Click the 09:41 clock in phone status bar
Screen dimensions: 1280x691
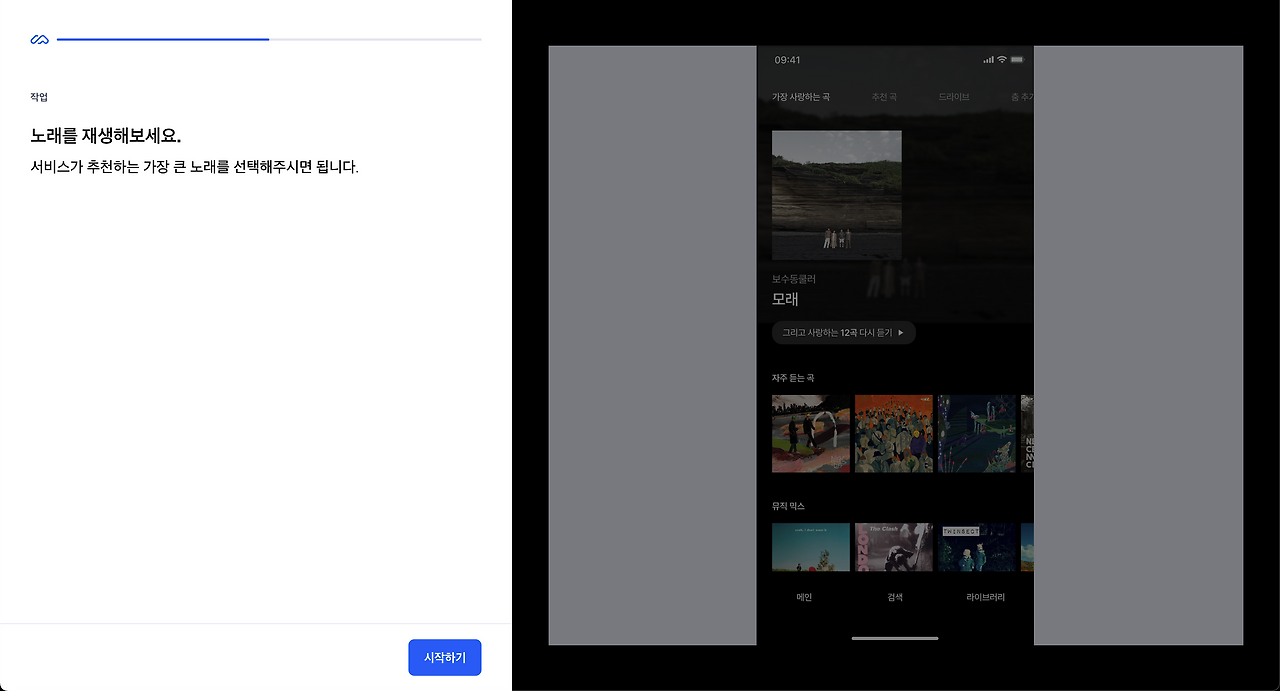pos(787,60)
